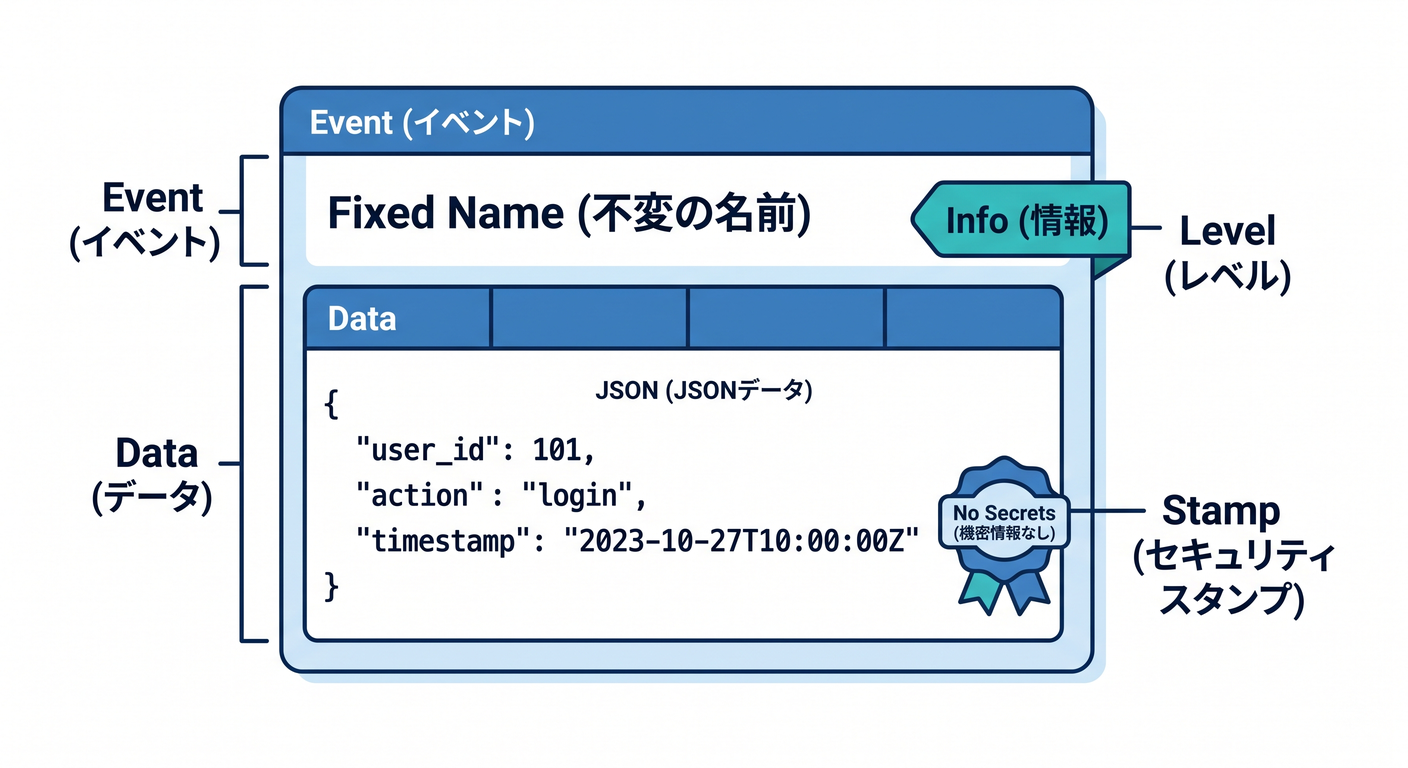The image size is (1408, 768).
Task: Click the user_id line in the JSON
Action: point(476,451)
